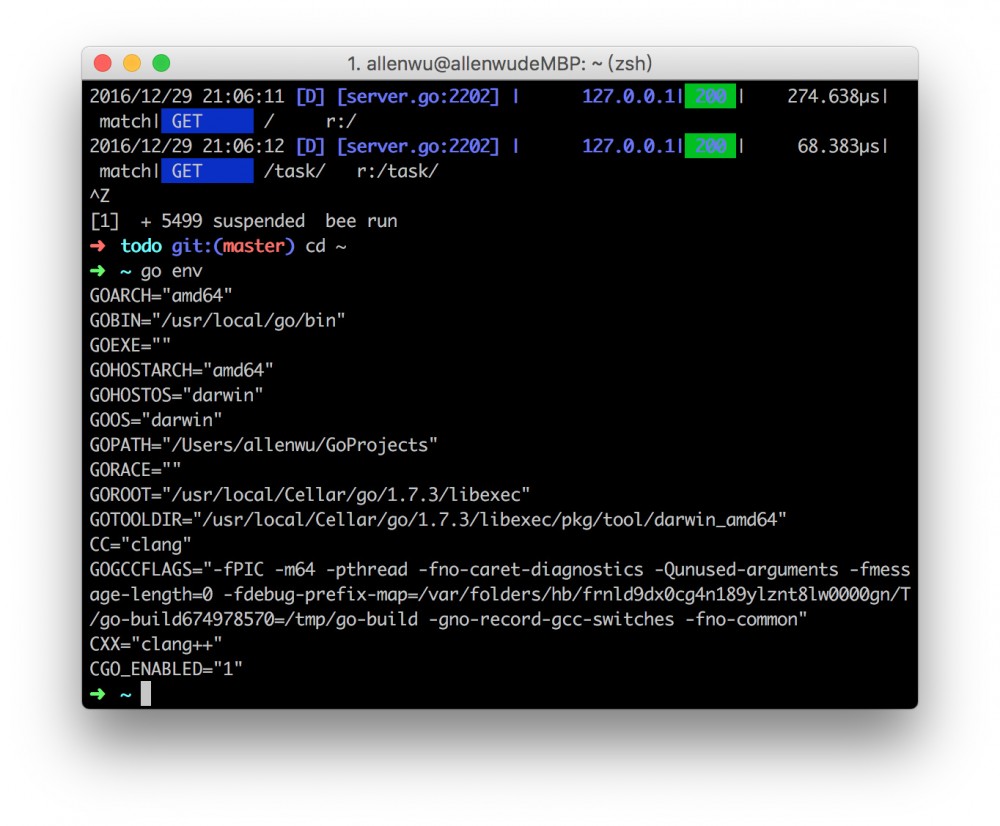This screenshot has width=1000, height=826.
Task: Click the line CGO_ENABLED="1"
Action: coord(166,668)
